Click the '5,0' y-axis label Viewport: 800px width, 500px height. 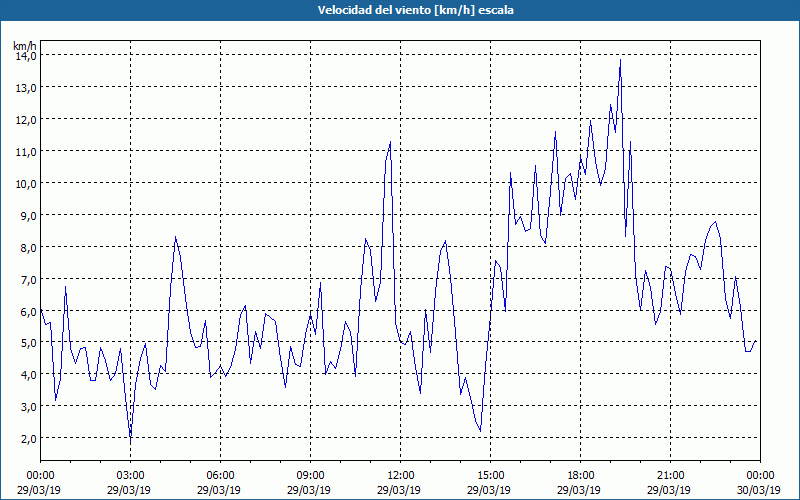[x=28, y=343]
